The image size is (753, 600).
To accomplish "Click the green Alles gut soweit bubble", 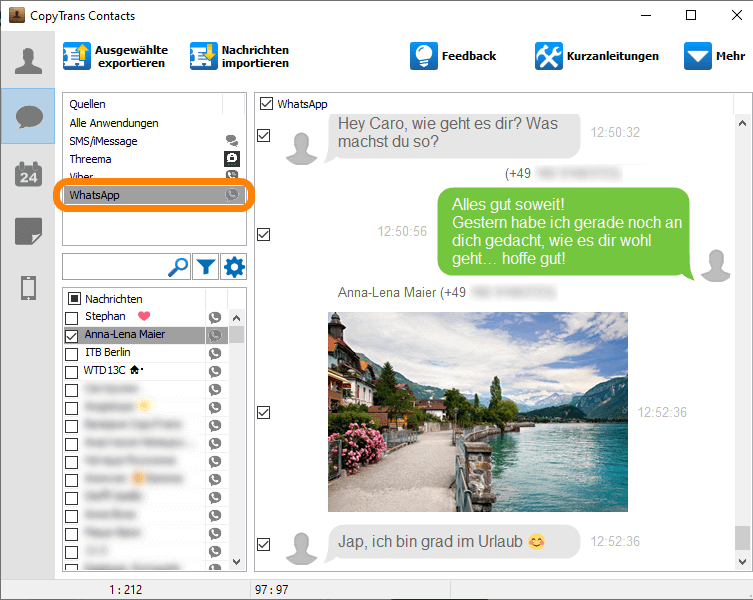I will (564, 232).
